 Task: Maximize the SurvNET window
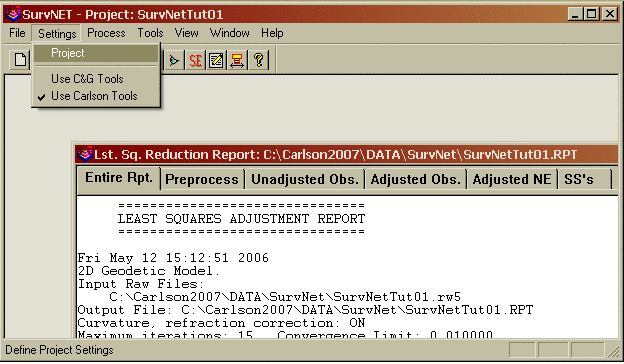(x=591, y=14)
